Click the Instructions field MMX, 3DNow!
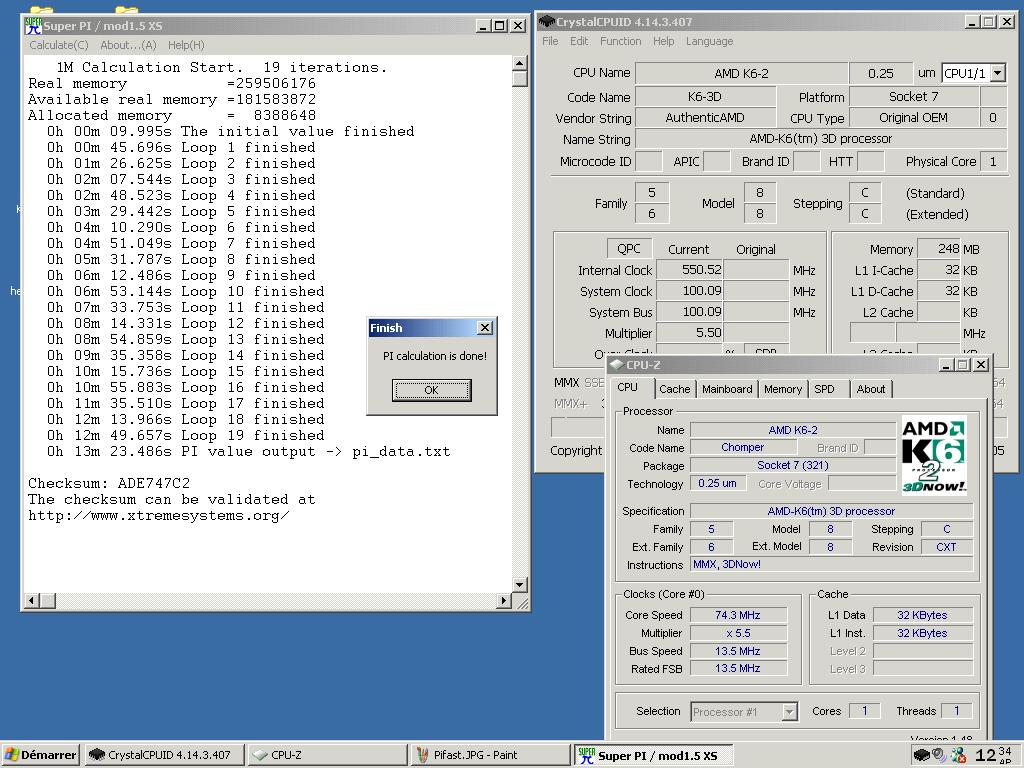 coord(831,564)
